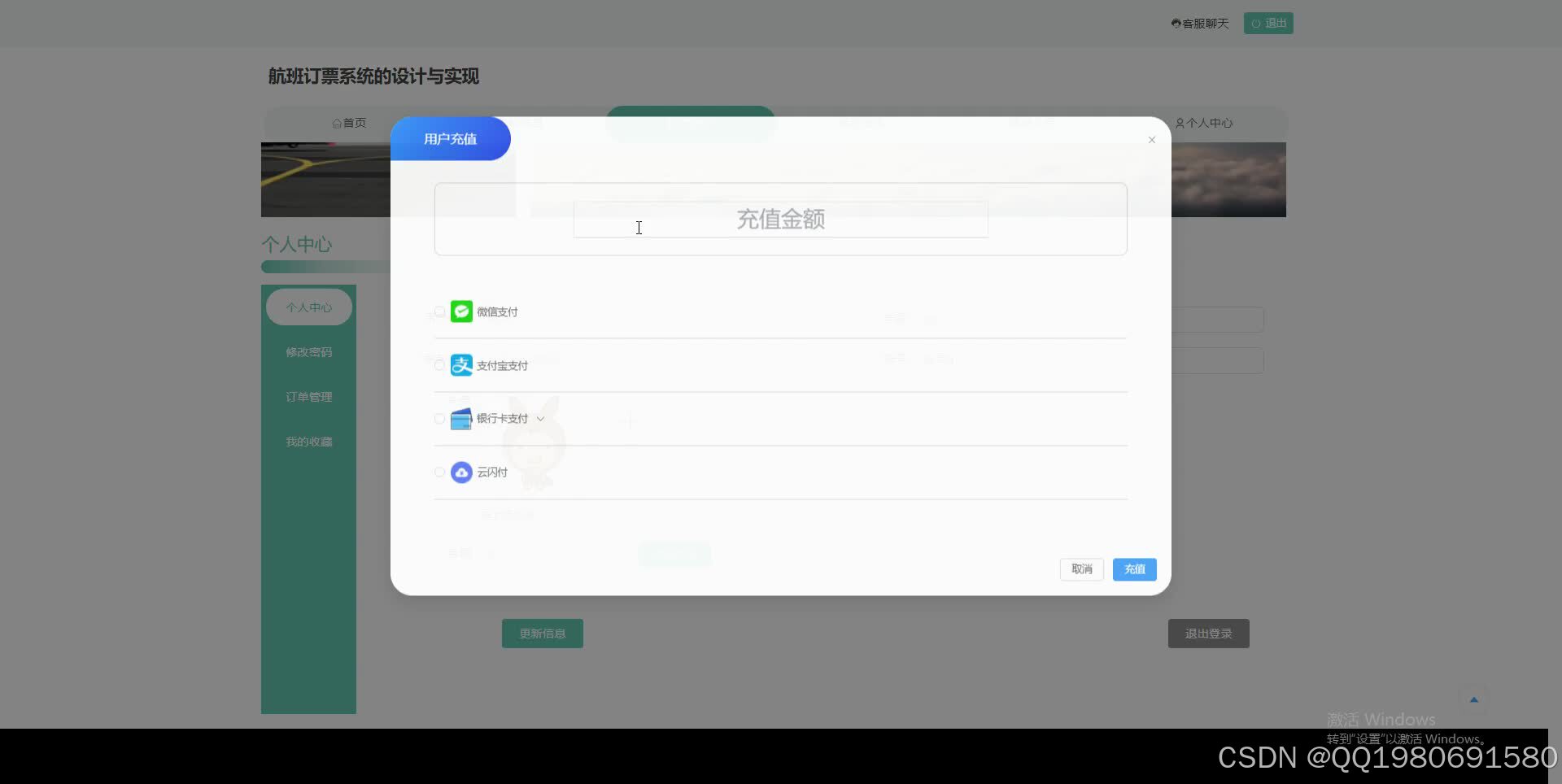Click the bank card payment icon

tap(460, 418)
